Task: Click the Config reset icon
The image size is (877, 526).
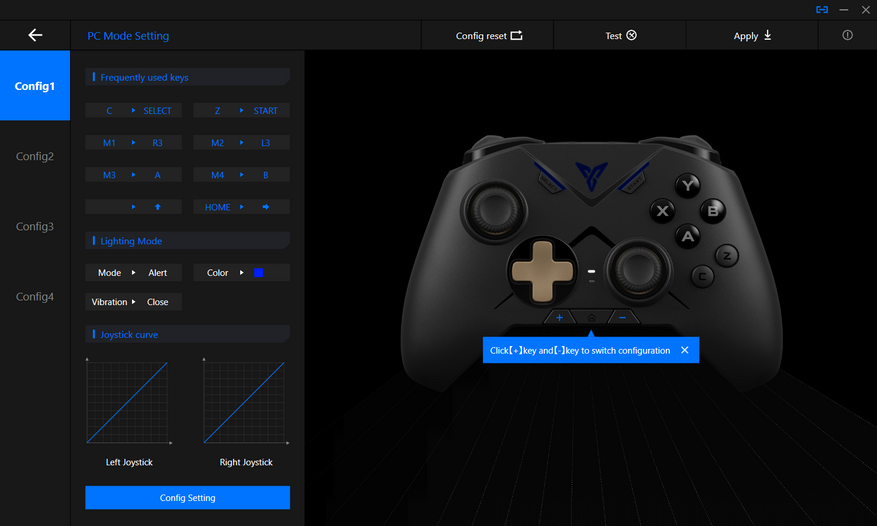Action: (x=516, y=35)
